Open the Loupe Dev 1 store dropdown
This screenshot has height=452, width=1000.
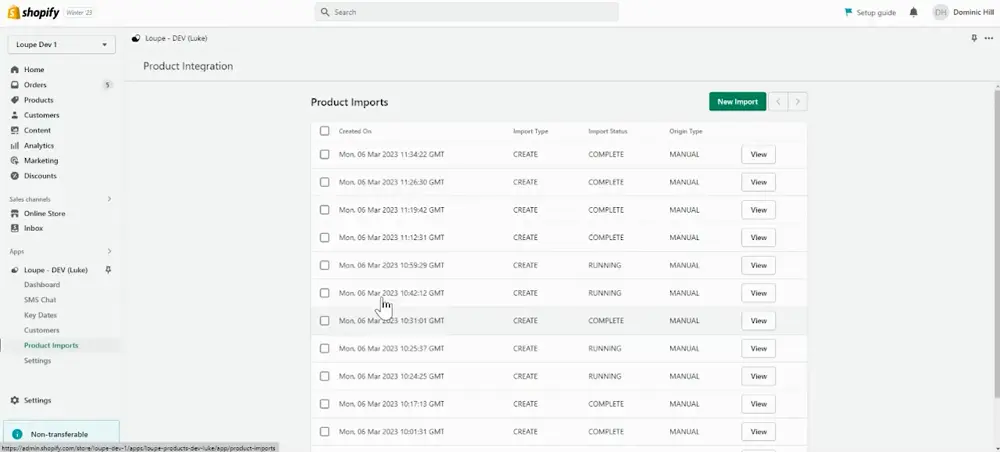click(62, 45)
